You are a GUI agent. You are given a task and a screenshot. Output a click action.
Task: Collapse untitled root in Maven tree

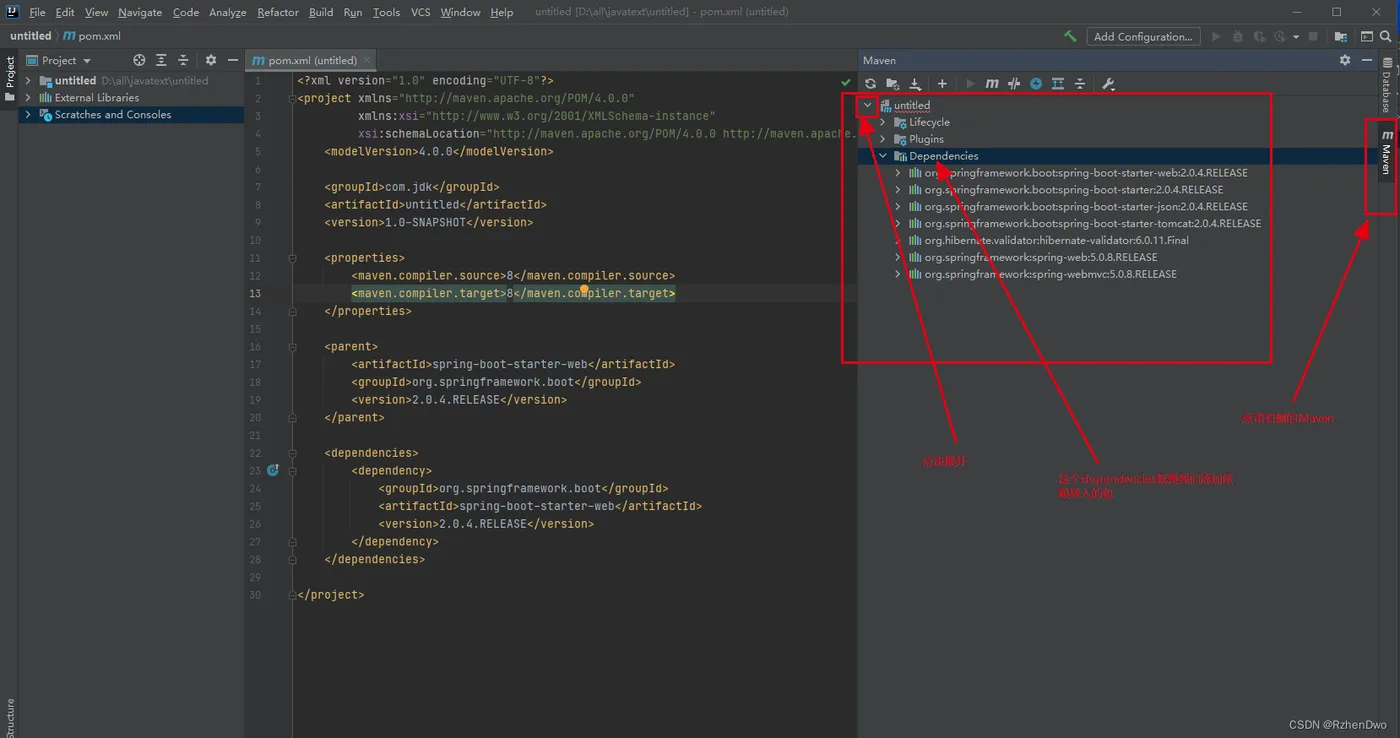click(x=868, y=105)
